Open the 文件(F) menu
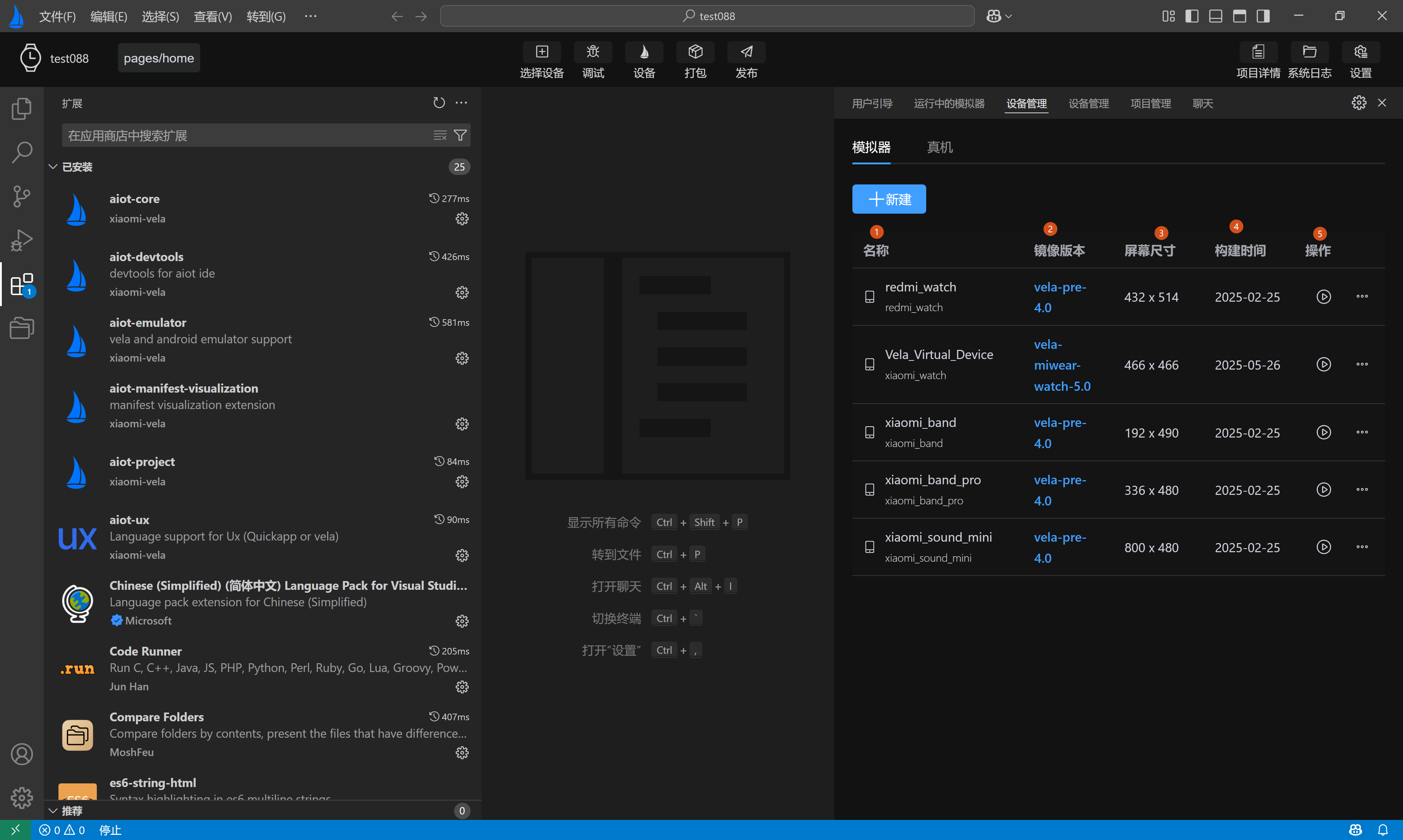 click(57, 16)
